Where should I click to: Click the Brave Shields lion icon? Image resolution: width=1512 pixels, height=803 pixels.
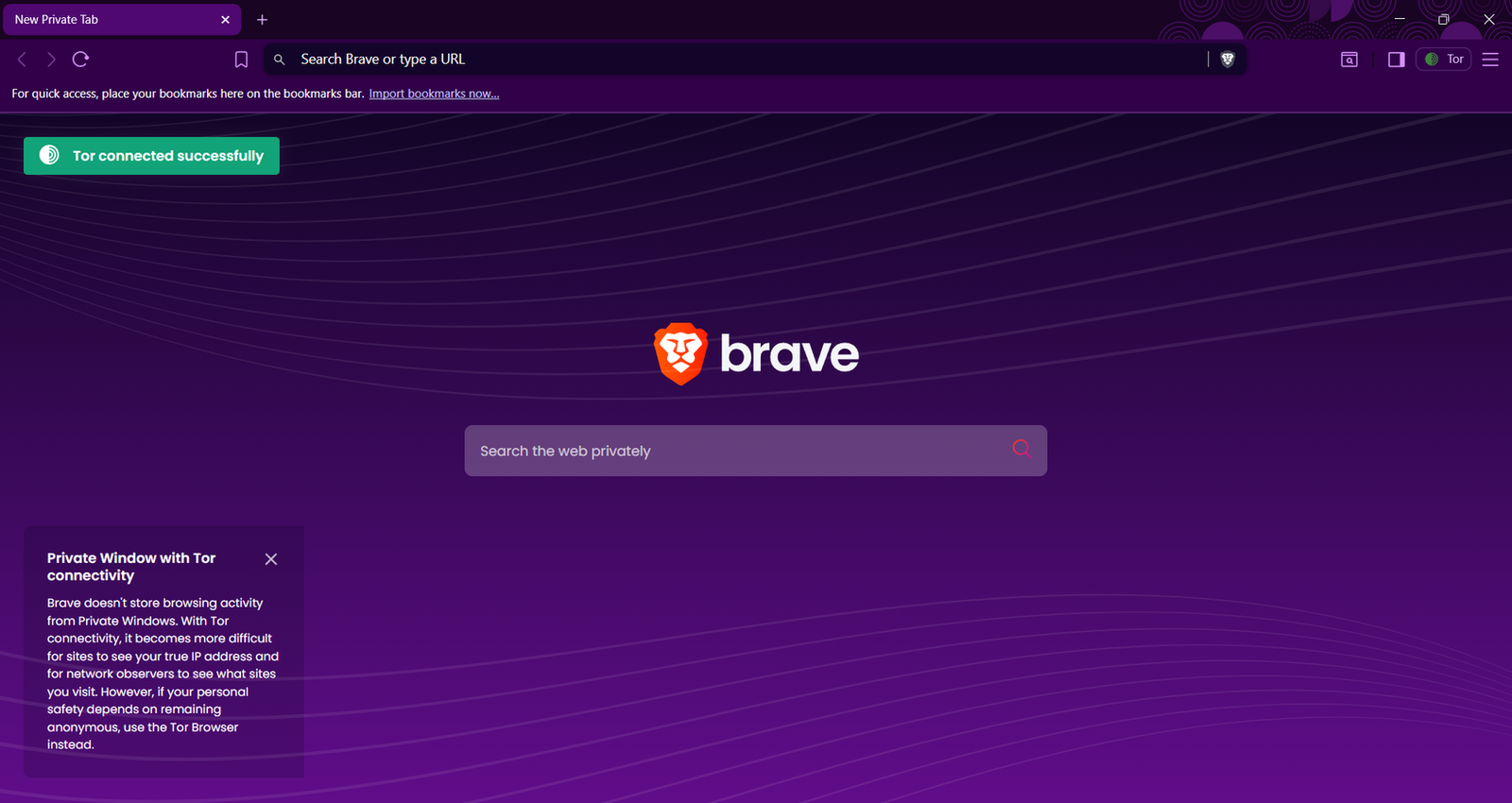pos(1228,60)
